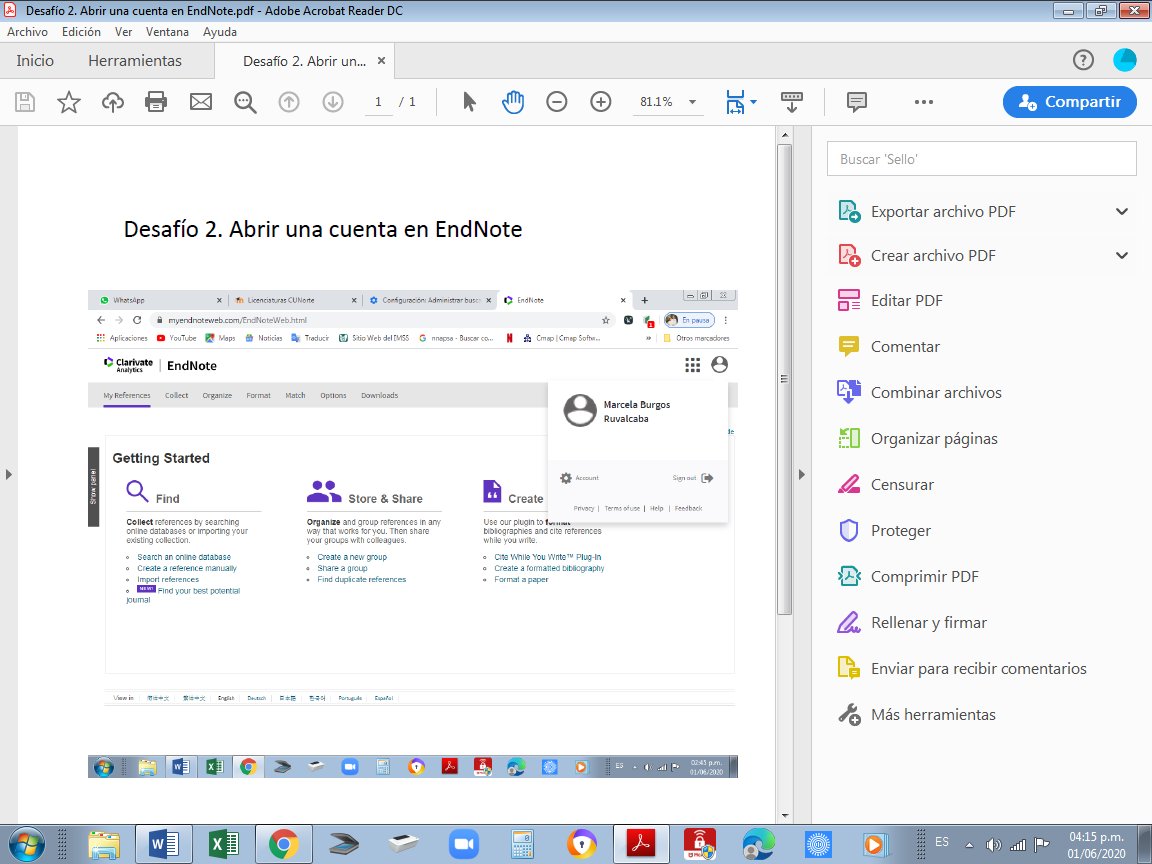1152x864 pixels.
Task: Expand the Exportar archivo PDF chevron
Action: (1122, 212)
